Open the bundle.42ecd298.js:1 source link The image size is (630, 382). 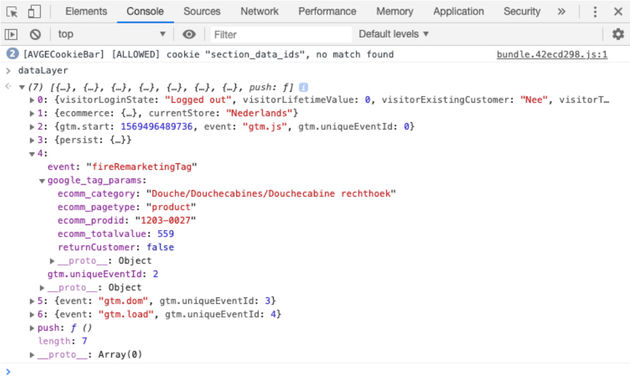[552, 55]
